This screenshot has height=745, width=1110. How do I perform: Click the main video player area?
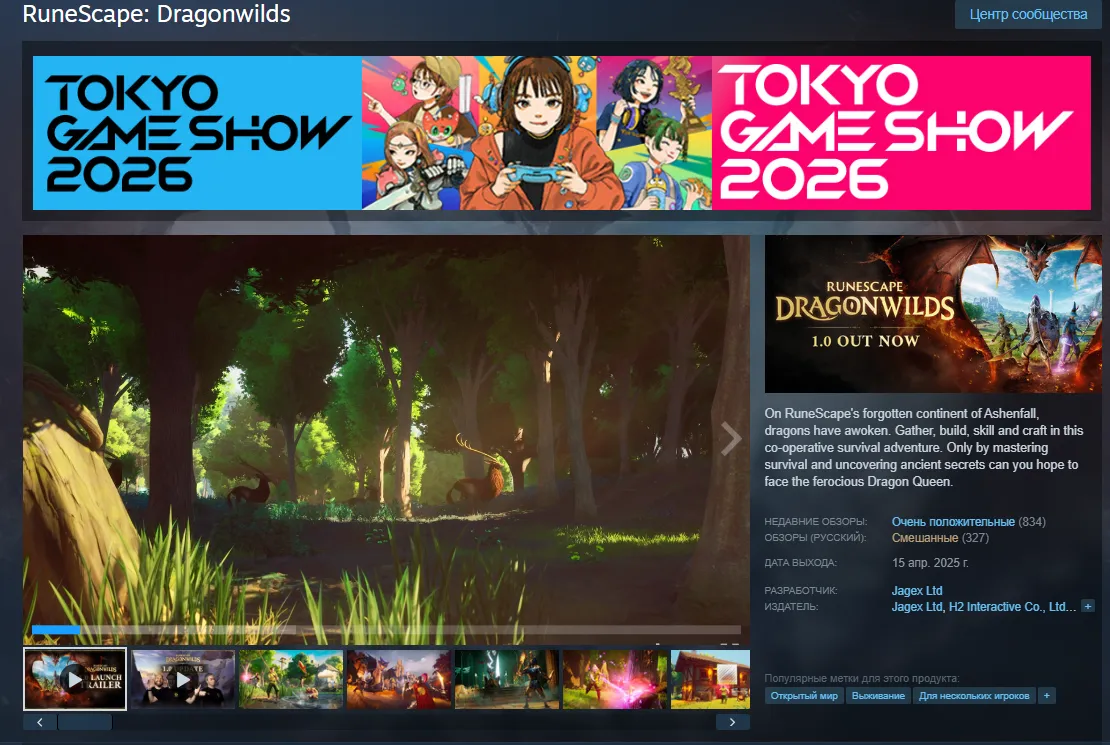387,439
